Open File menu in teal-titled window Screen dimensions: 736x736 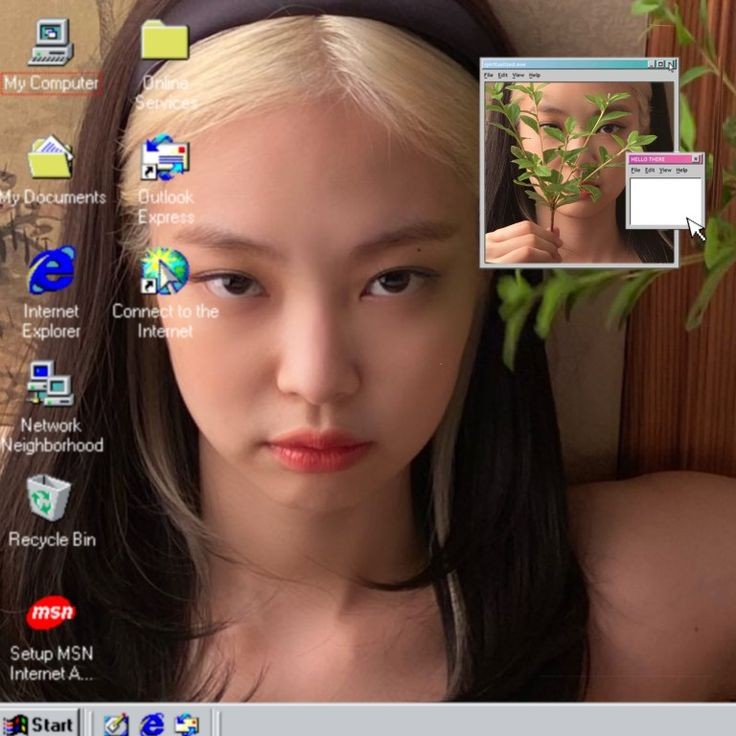[489, 75]
